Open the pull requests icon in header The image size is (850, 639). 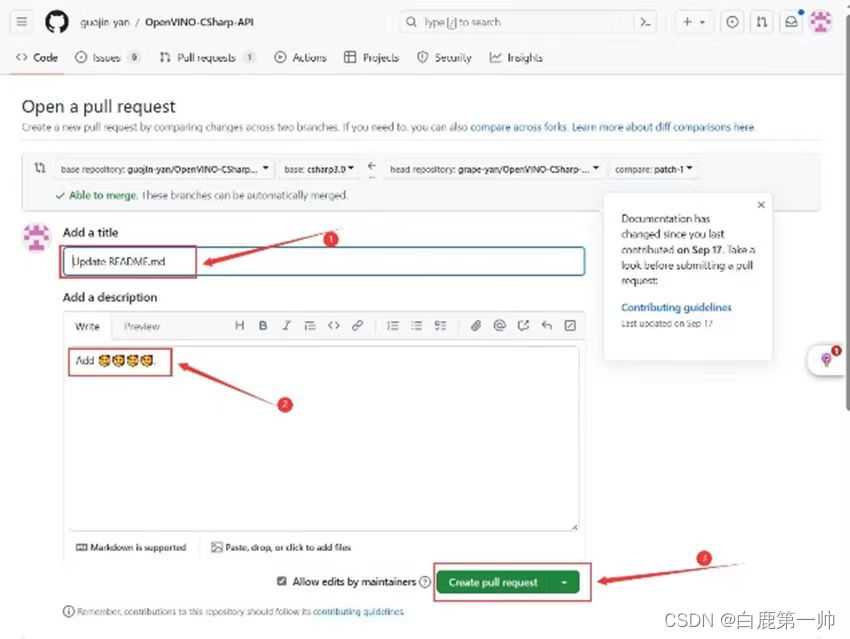tap(762, 22)
